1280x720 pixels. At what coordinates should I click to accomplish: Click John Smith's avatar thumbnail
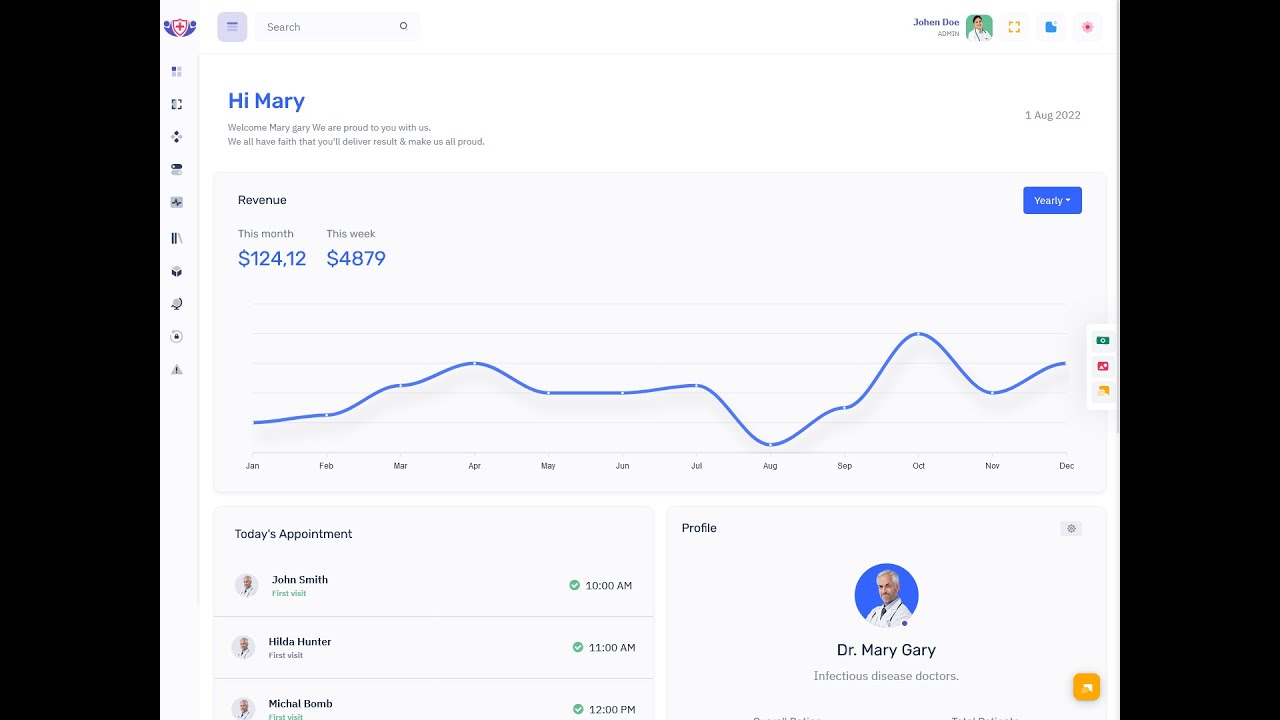pyautogui.click(x=246, y=585)
